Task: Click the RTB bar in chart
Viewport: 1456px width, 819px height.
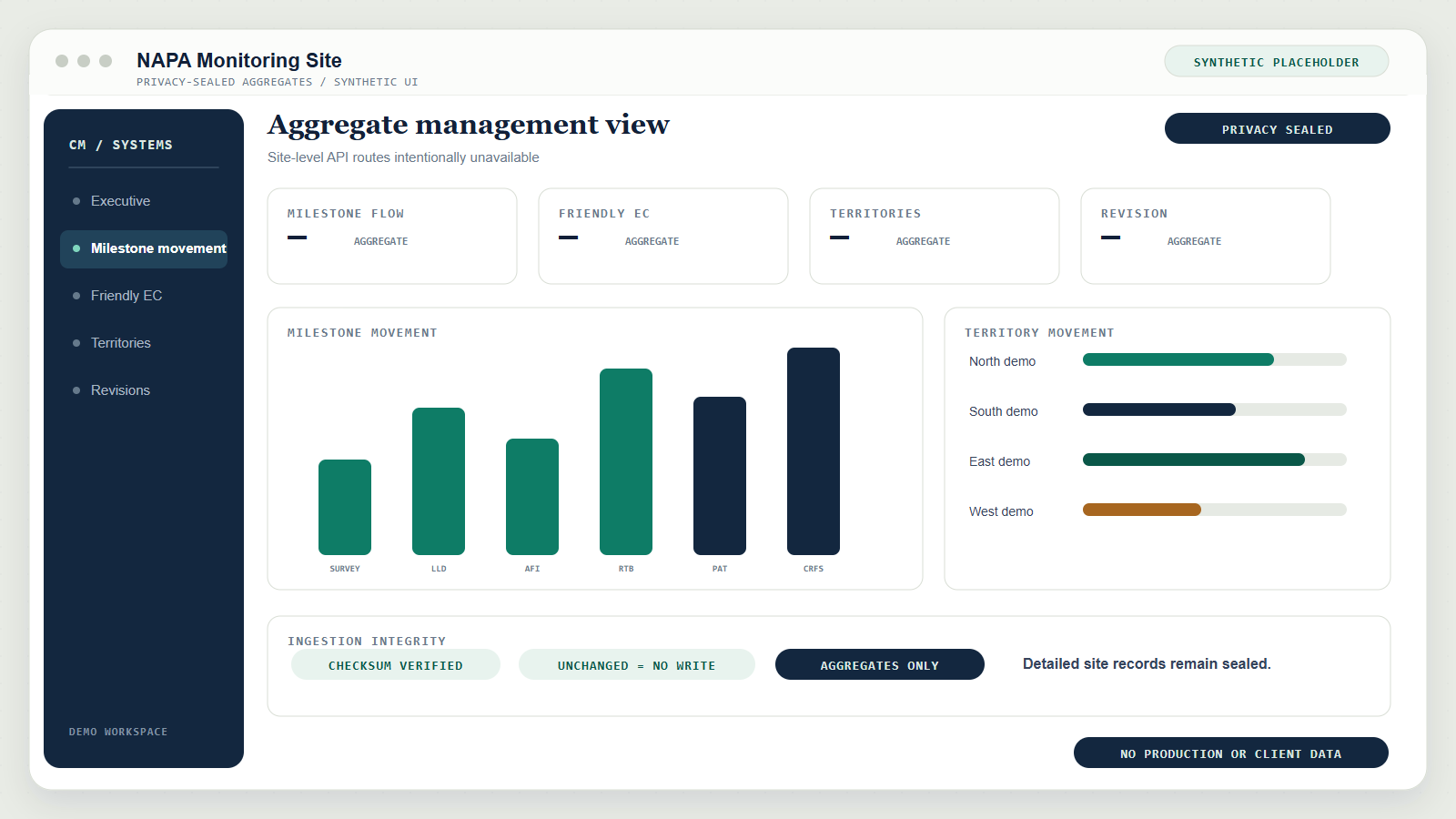Action: coord(626,461)
